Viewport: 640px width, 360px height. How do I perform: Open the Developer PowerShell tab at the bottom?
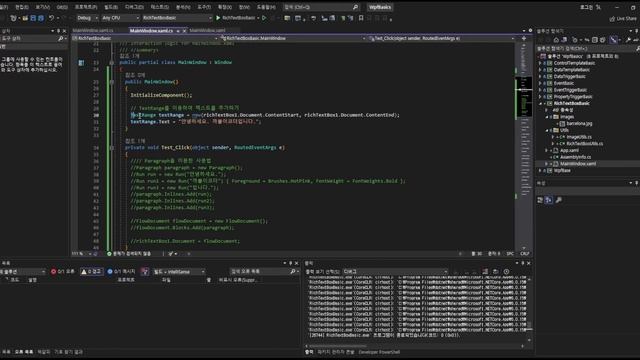pyautogui.click(x=379, y=352)
